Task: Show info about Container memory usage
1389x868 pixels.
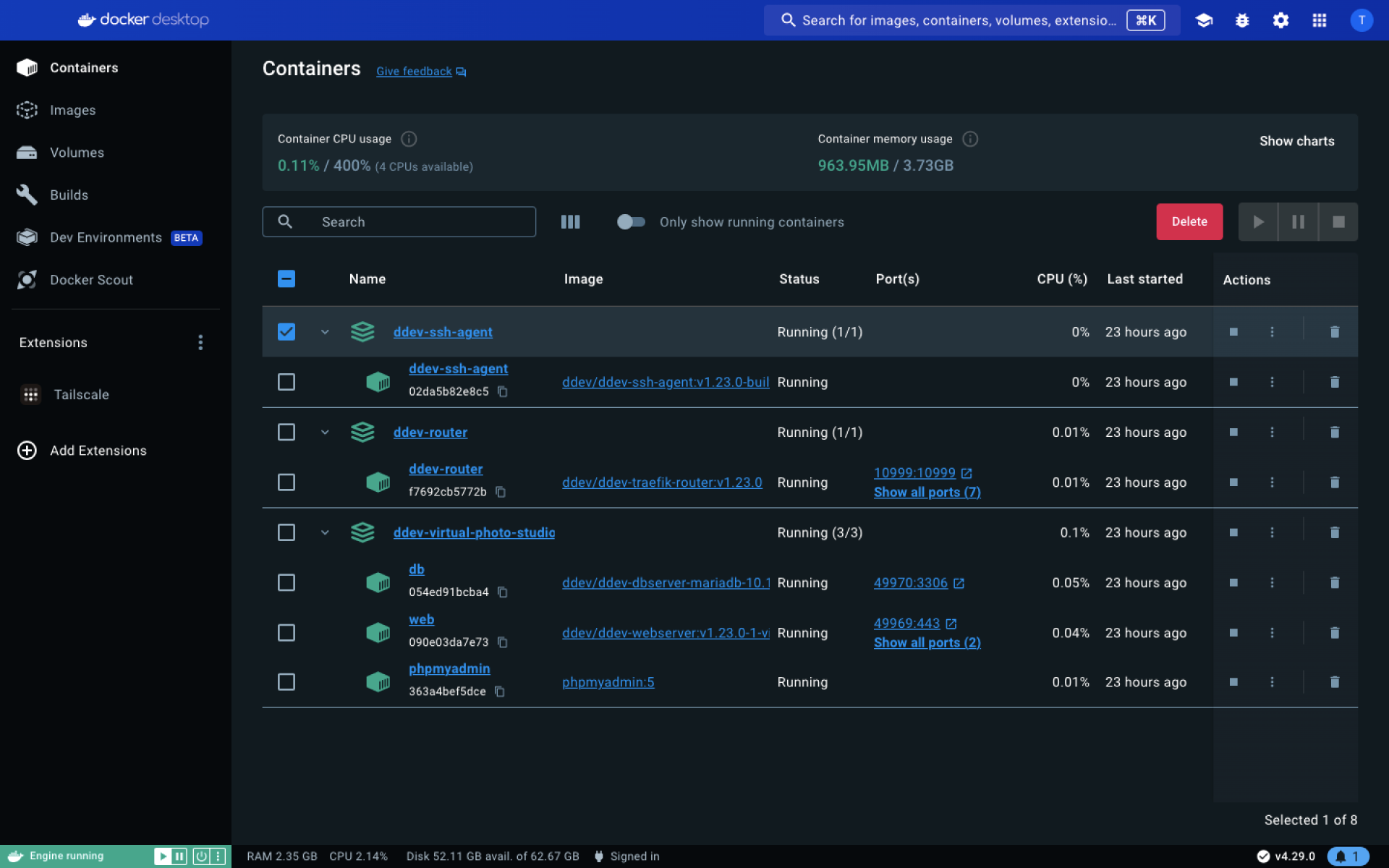Action: [970, 139]
